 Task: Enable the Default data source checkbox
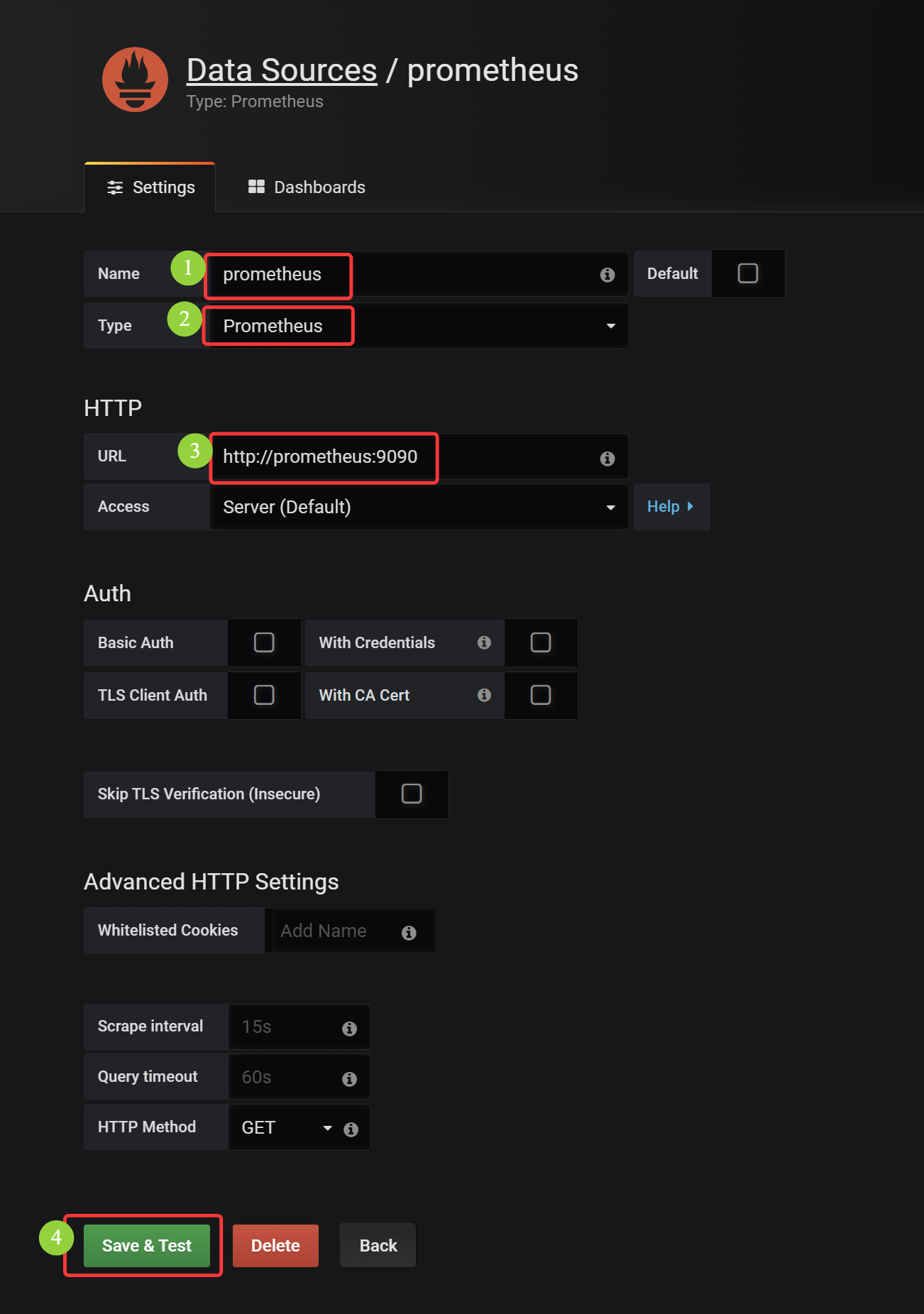[747, 273]
